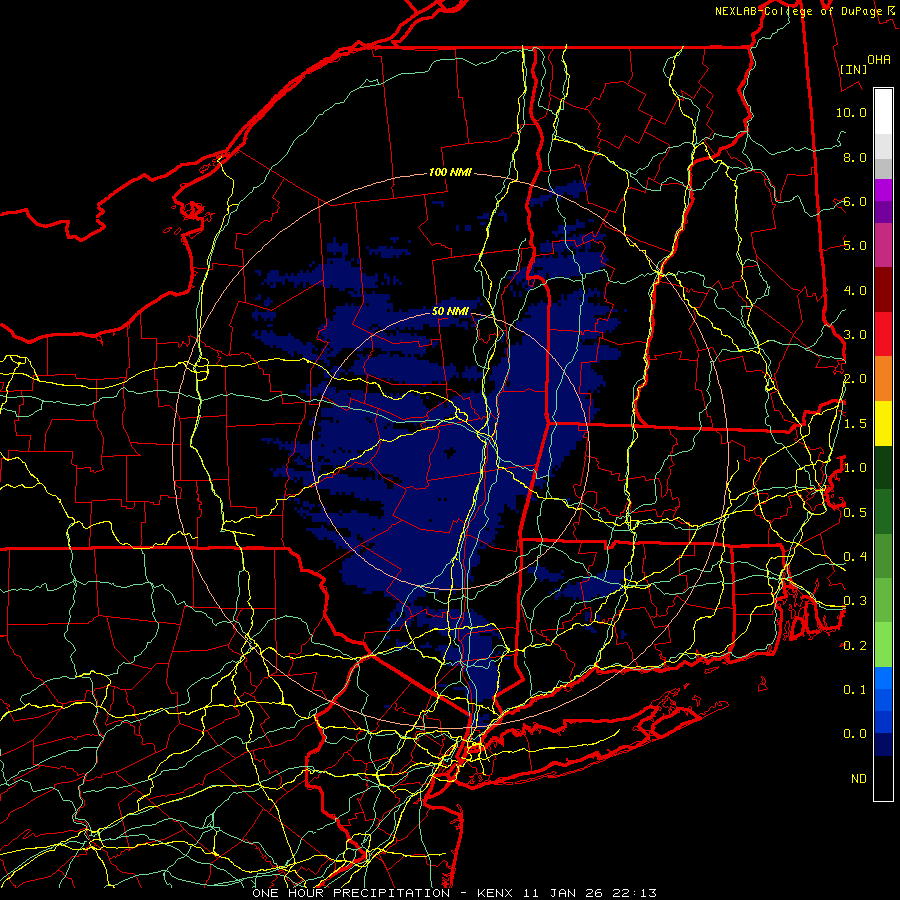Click the 0.2 legend value label
The height and width of the screenshot is (900, 900).
pos(855,645)
